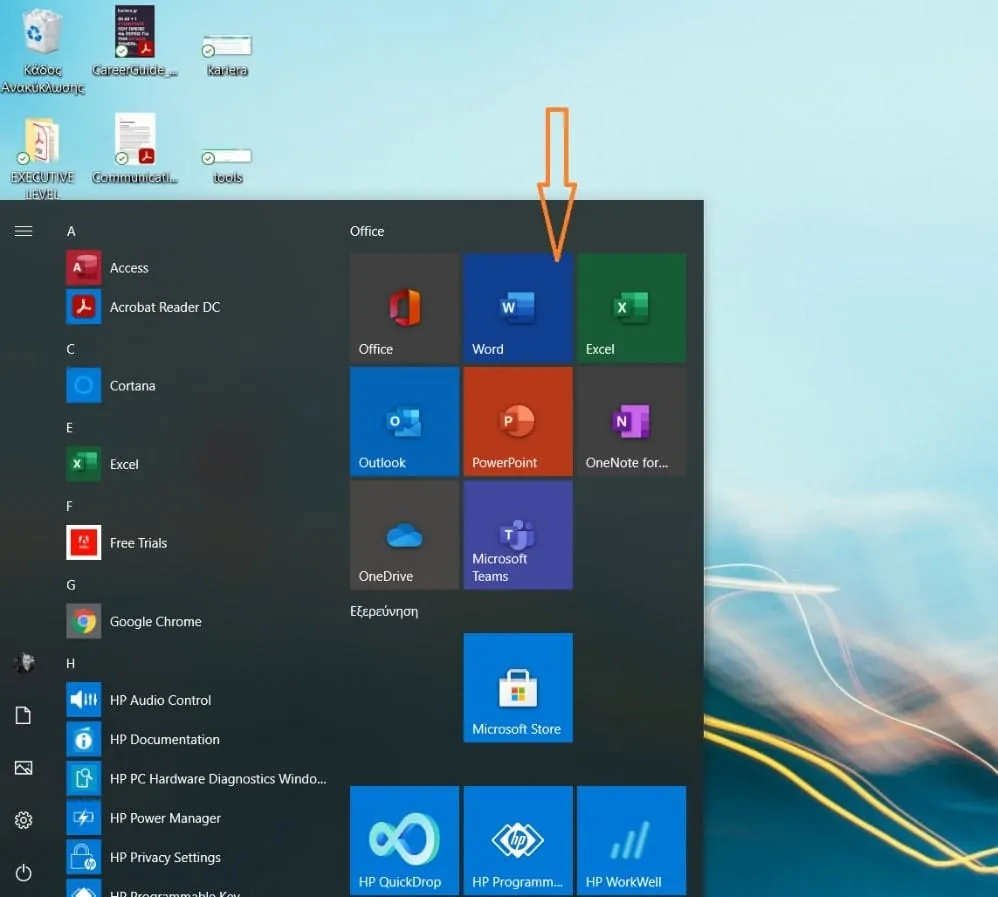Launch the Office tile

pos(404,307)
